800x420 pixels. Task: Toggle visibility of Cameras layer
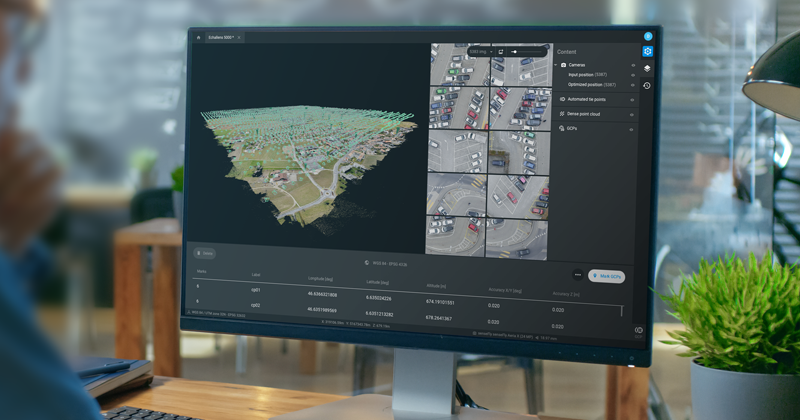tap(633, 65)
